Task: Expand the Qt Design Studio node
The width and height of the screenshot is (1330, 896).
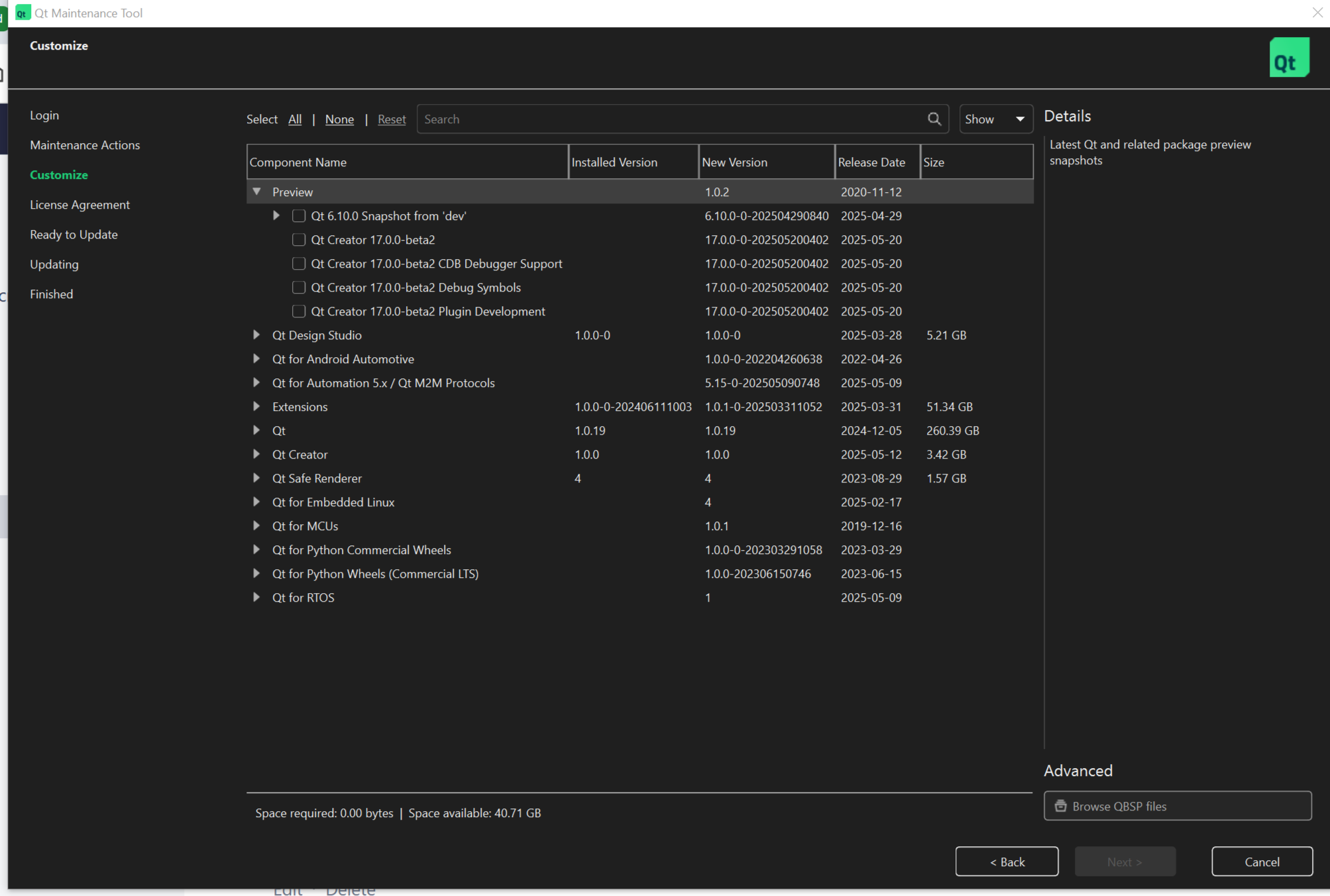Action: (x=256, y=335)
